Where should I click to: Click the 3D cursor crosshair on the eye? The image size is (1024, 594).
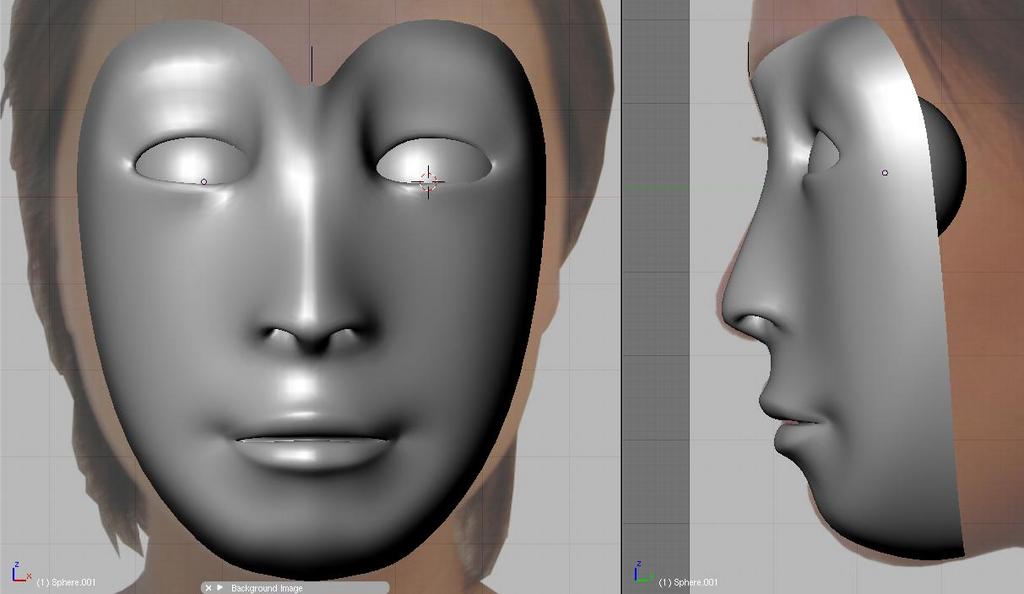click(428, 181)
